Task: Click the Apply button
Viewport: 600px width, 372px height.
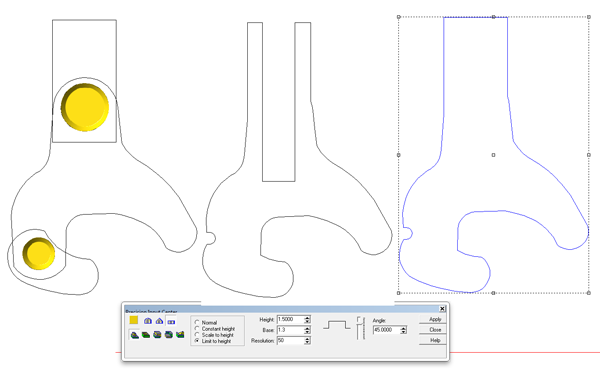Action: 433,319
